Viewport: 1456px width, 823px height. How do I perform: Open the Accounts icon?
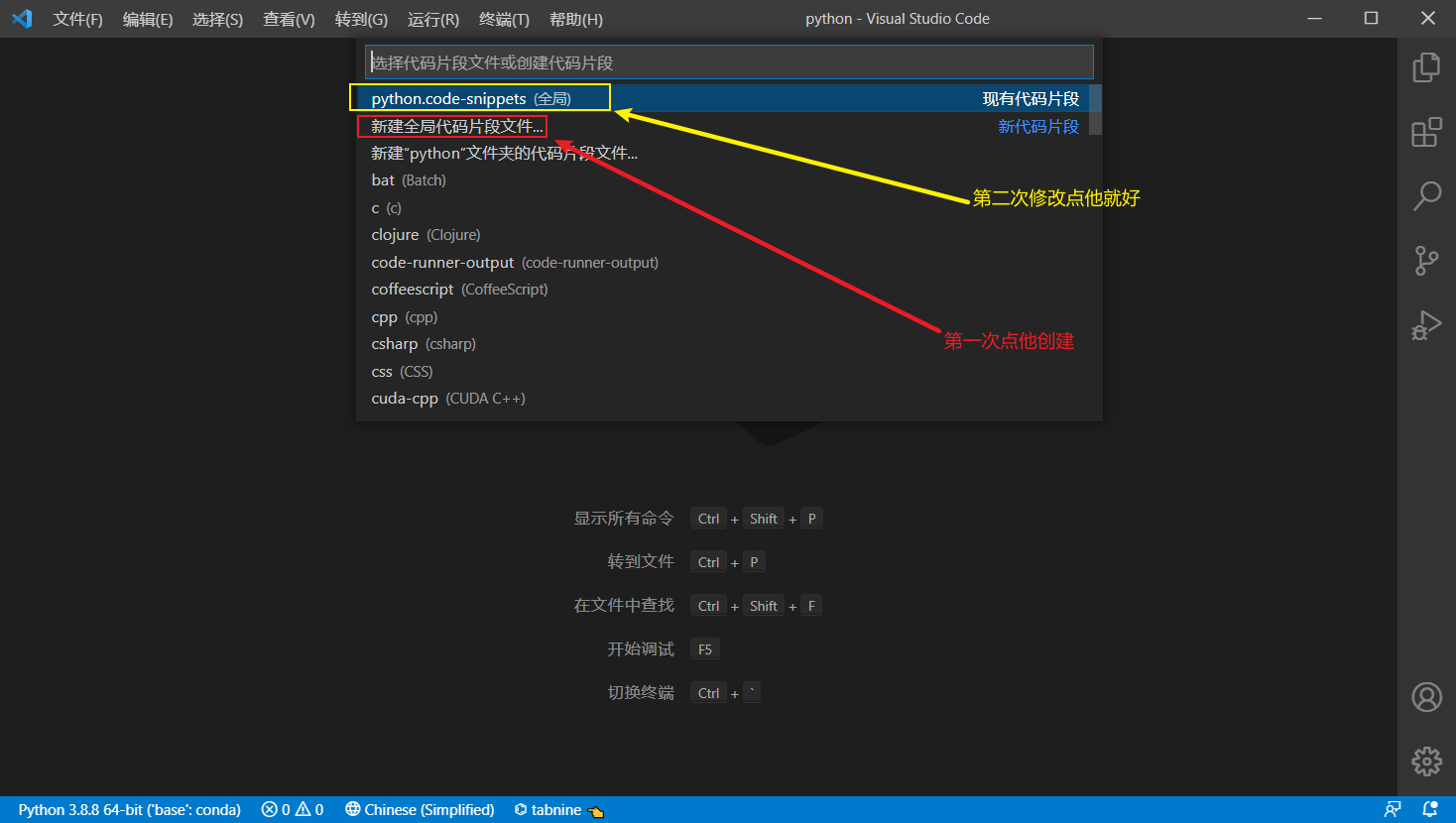pos(1426,697)
